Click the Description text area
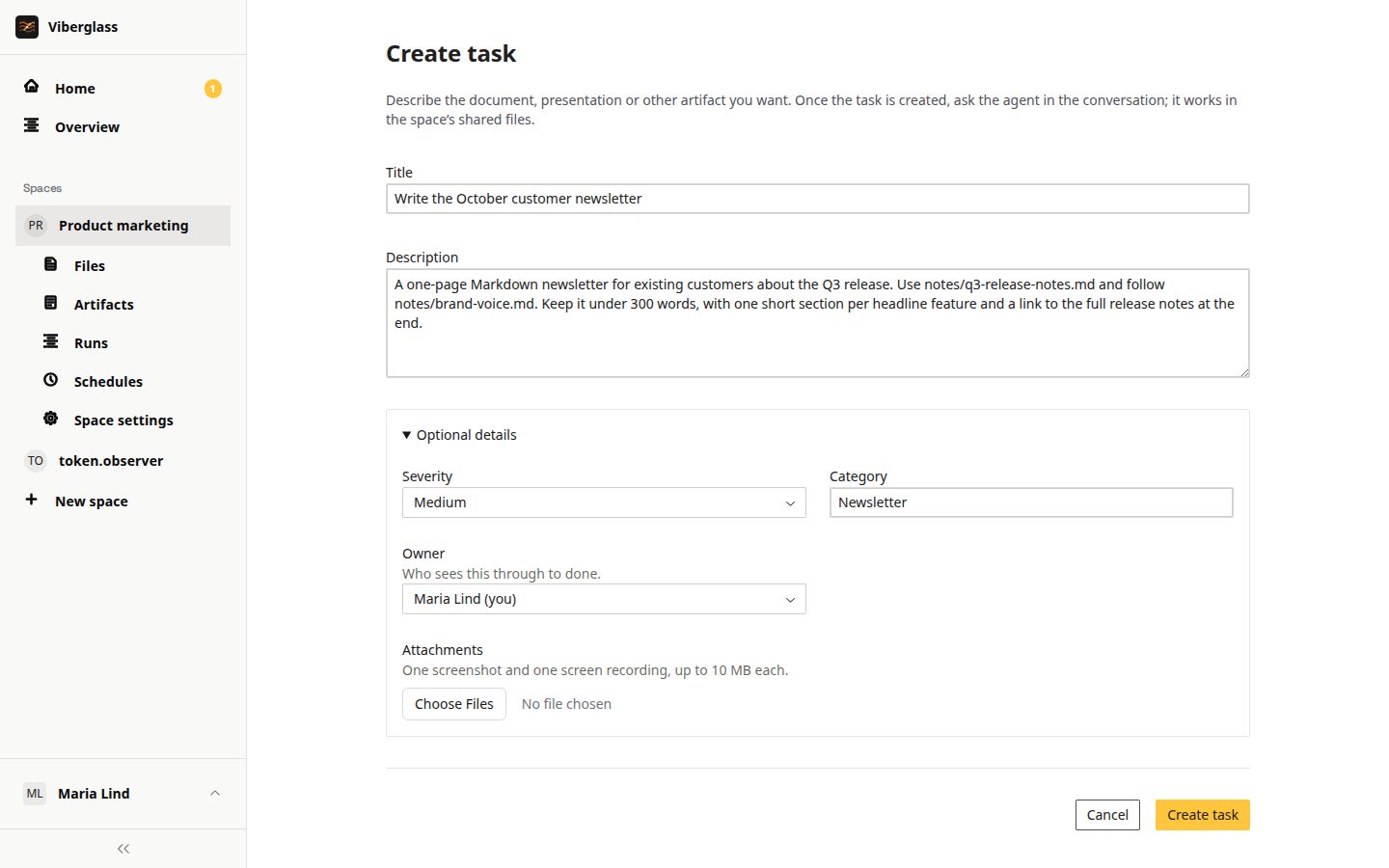The width and height of the screenshot is (1389, 868). click(x=818, y=323)
